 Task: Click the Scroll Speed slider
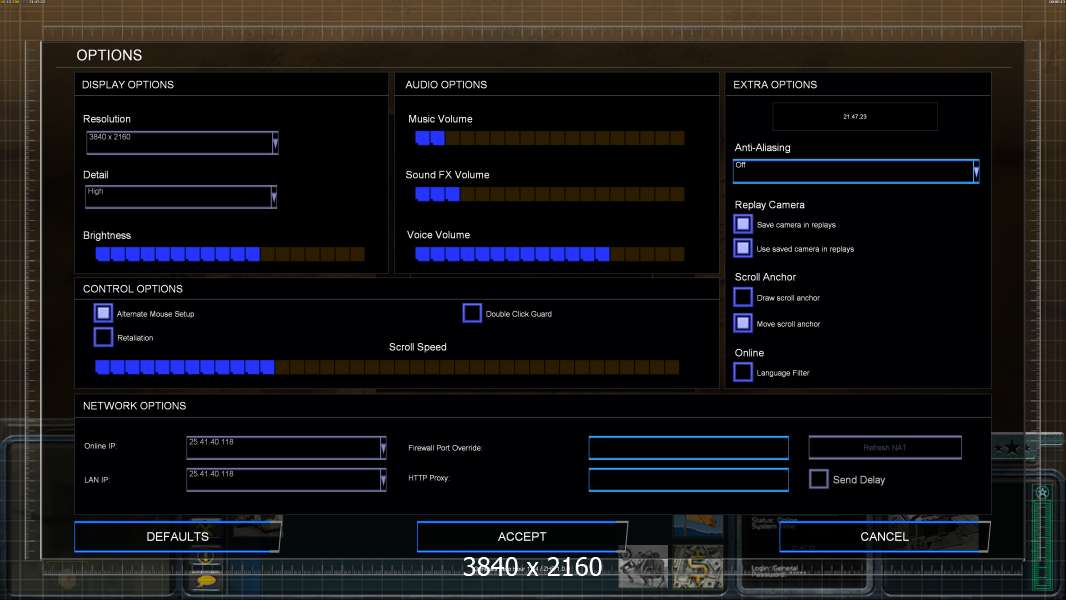point(386,367)
